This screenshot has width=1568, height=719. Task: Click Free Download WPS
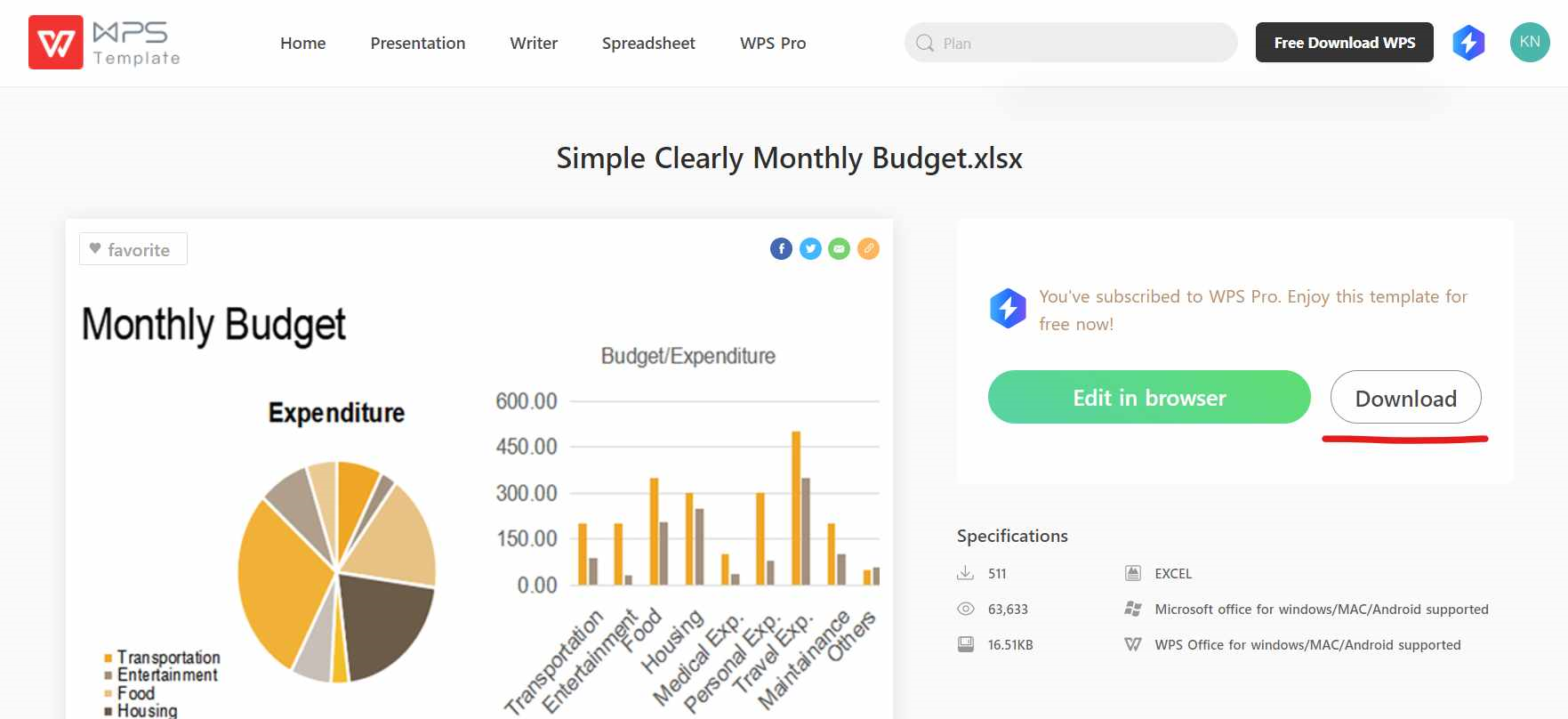1344,42
